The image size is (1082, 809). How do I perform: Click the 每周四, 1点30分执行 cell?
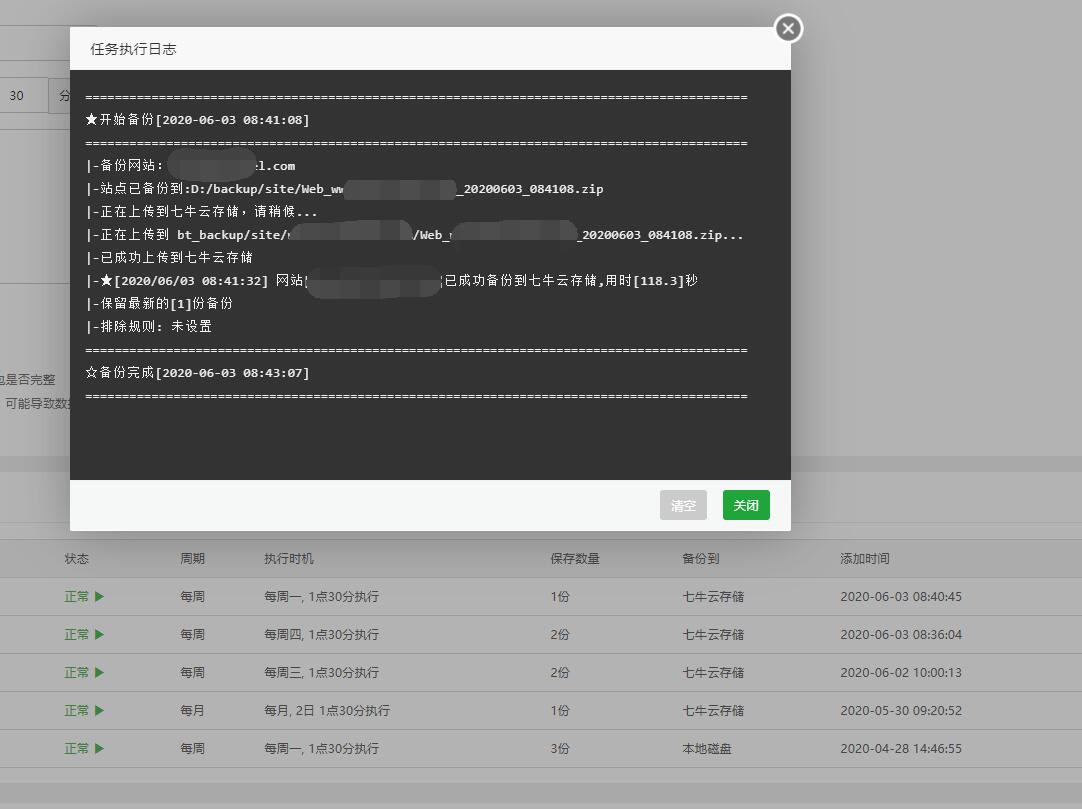click(x=322, y=634)
